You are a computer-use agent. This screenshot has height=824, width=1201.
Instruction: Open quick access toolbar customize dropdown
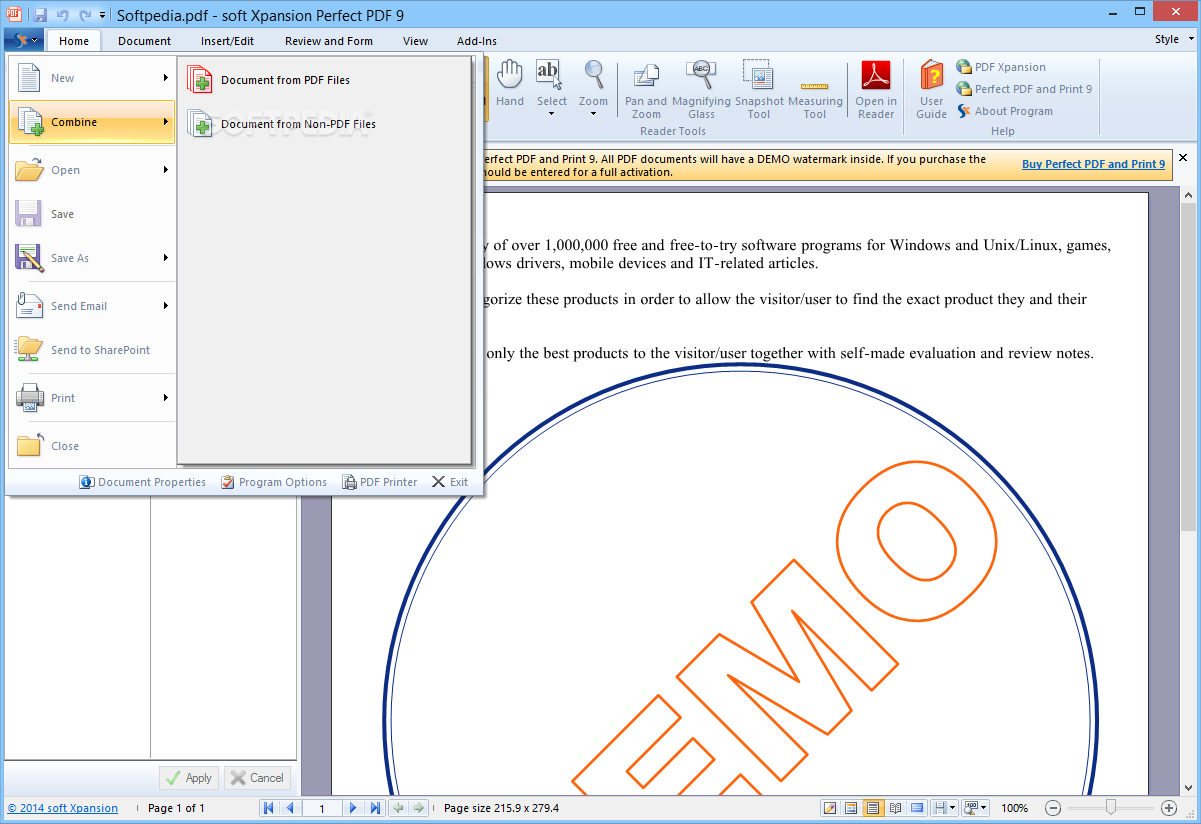(x=103, y=15)
